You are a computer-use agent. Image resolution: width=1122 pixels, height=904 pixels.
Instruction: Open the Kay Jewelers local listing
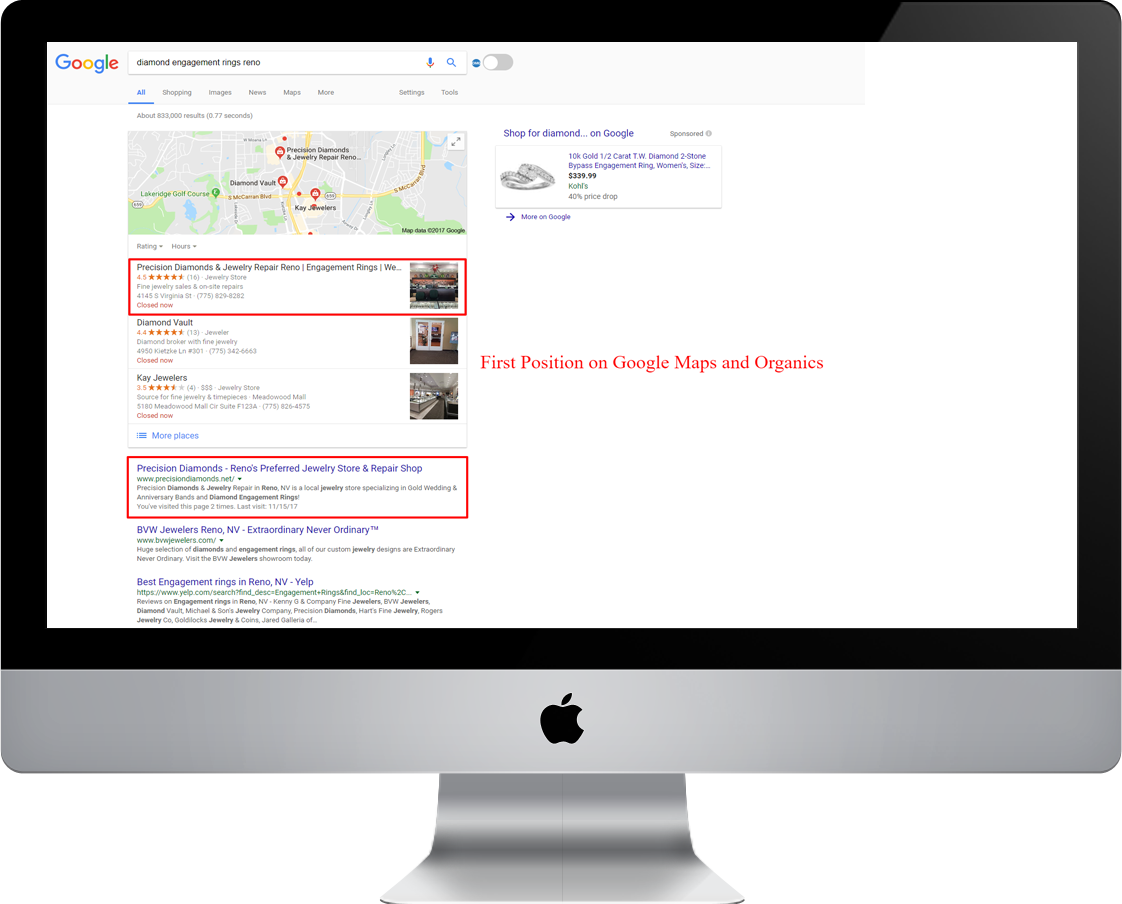pyautogui.click(x=162, y=377)
